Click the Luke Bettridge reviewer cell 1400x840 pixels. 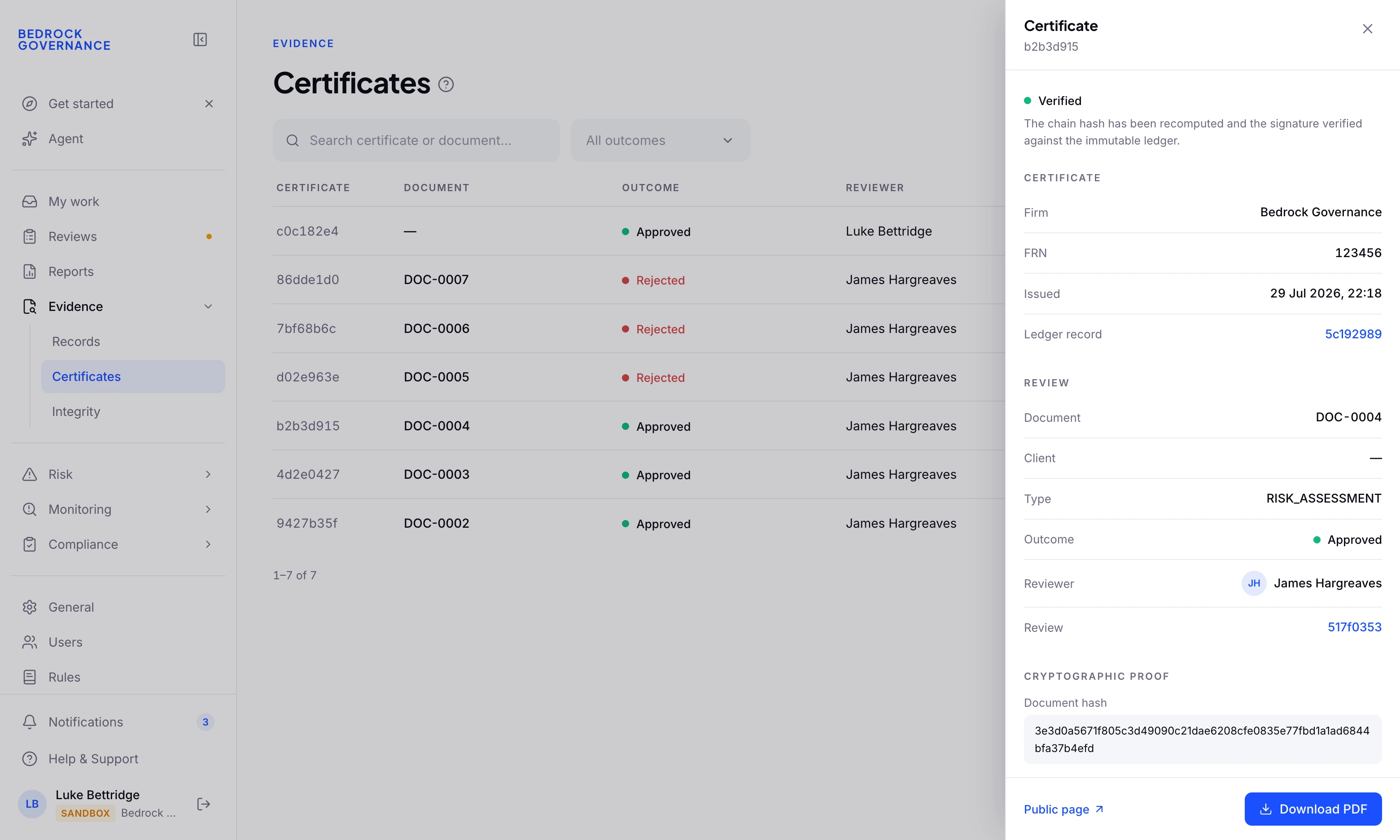click(x=888, y=232)
